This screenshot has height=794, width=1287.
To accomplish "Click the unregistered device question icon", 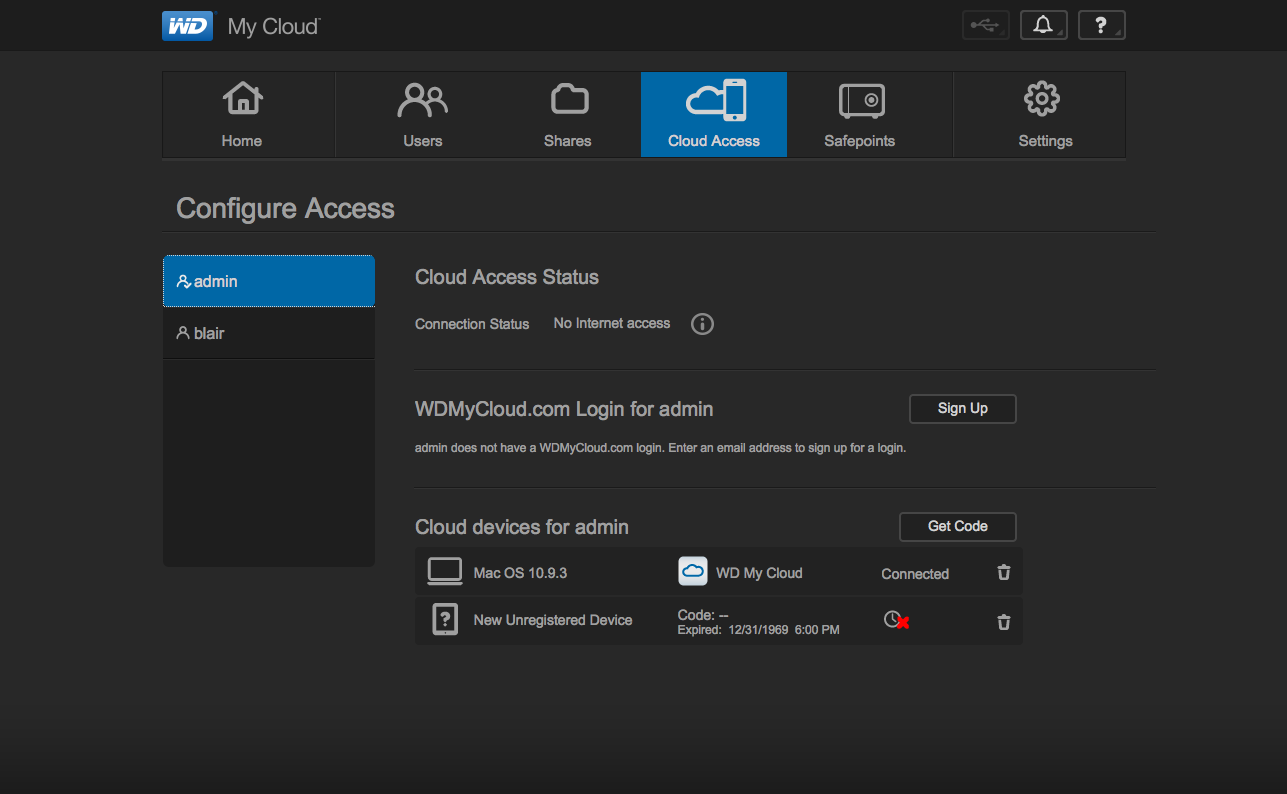I will 445,620.
